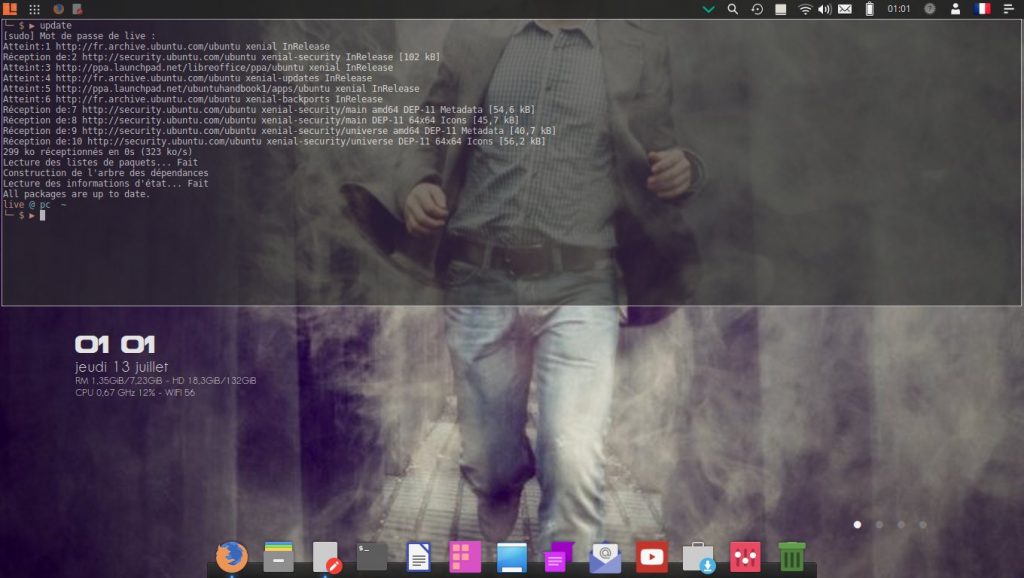This screenshot has width=1024, height=578.
Task: Open the Wi-Fi network indicator
Action: pos(805,9)
